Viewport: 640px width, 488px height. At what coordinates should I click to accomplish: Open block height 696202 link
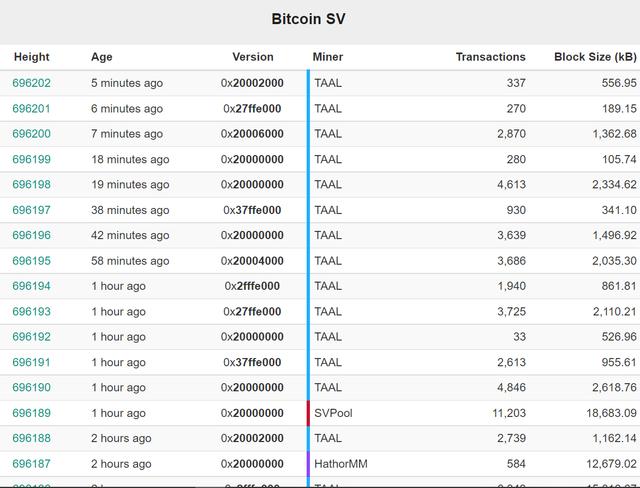[x=31, y=83]
